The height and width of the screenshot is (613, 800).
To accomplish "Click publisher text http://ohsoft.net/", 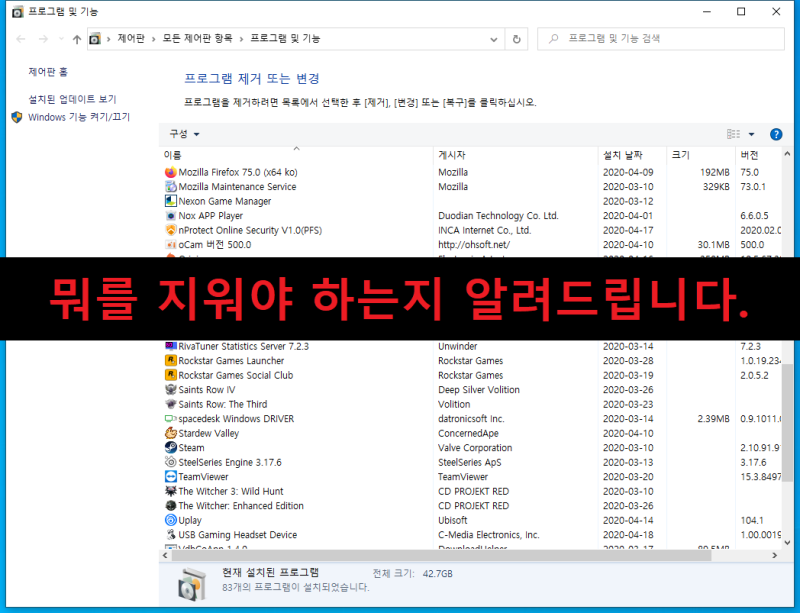I will (x=474, y=244).
